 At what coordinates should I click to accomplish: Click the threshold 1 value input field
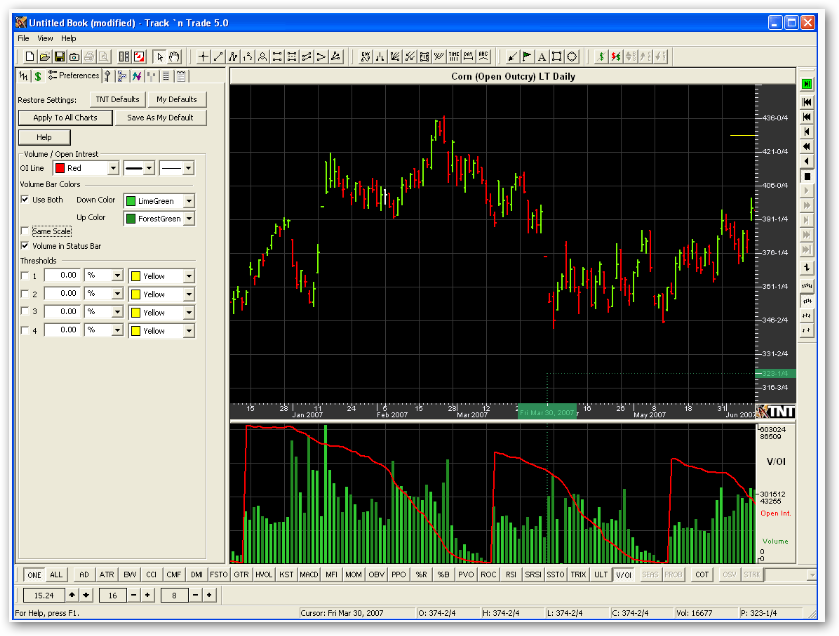coord(63,276)
